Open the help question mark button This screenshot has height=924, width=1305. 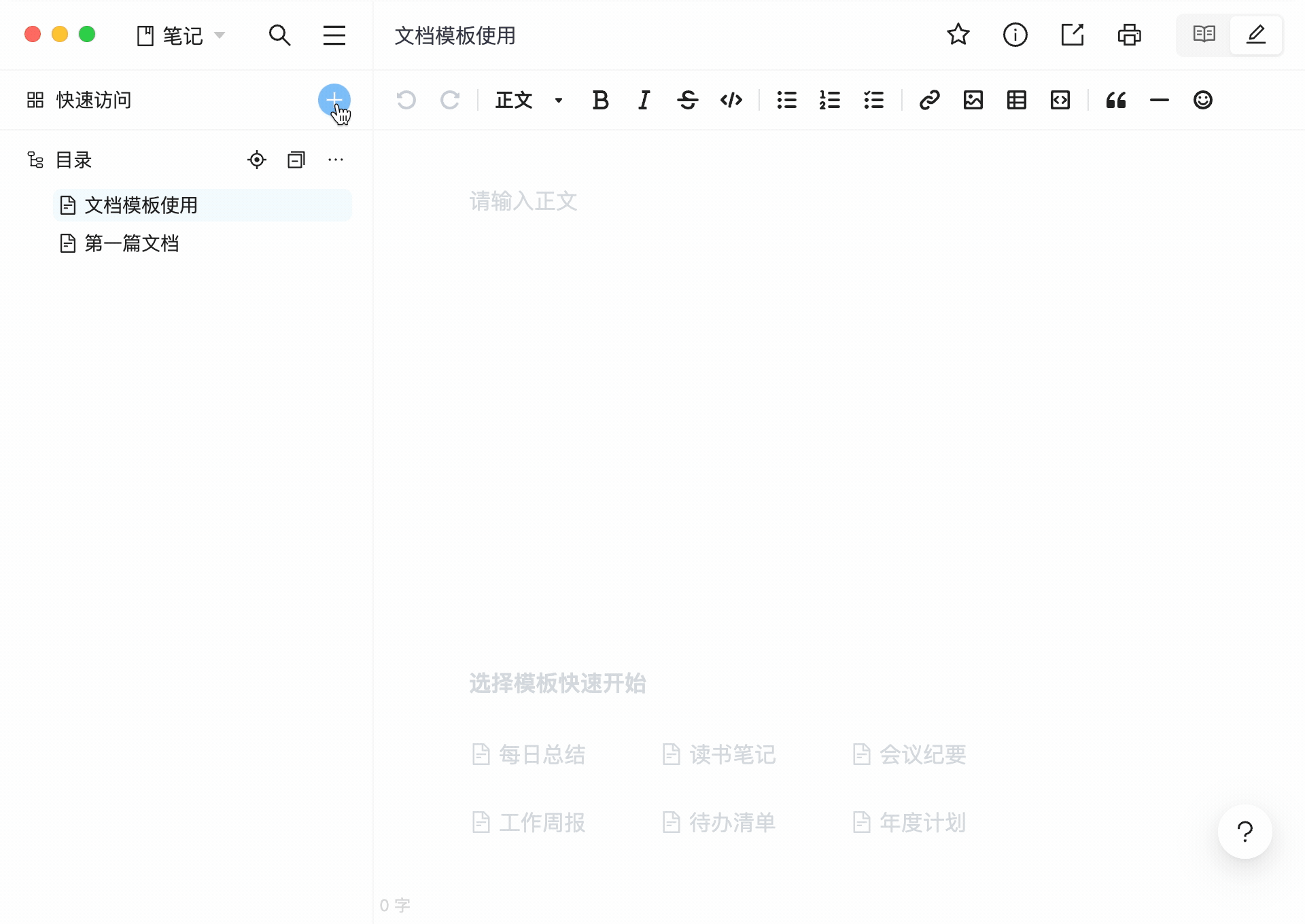click(x=1245, y=832)
